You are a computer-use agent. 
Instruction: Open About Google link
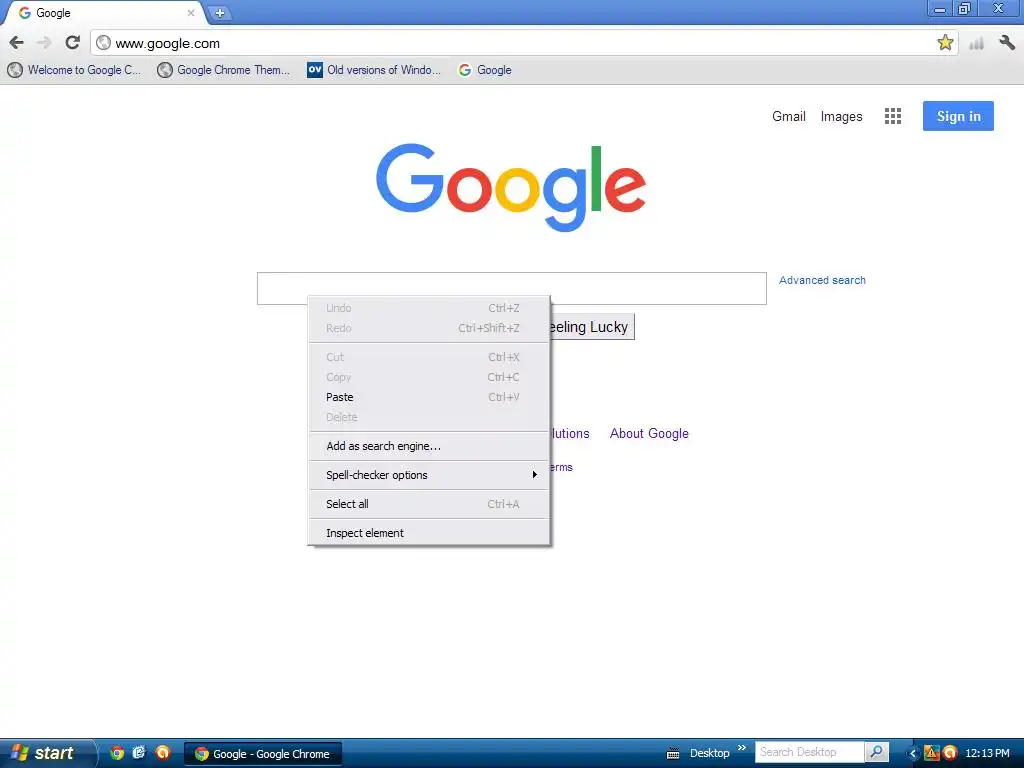point(649,434)
